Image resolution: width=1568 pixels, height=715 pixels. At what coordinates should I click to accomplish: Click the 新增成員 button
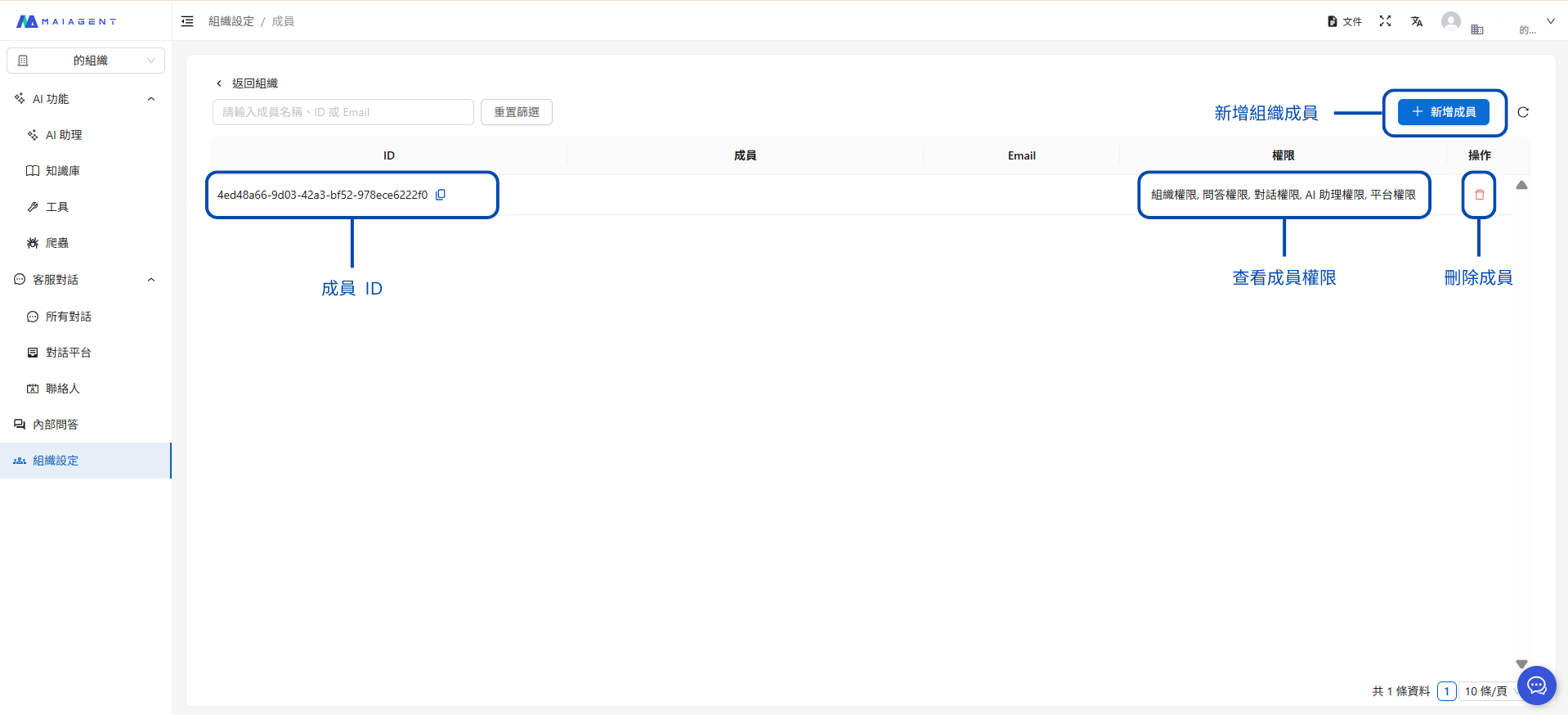pyautogui.click(x=1444, y=112)
